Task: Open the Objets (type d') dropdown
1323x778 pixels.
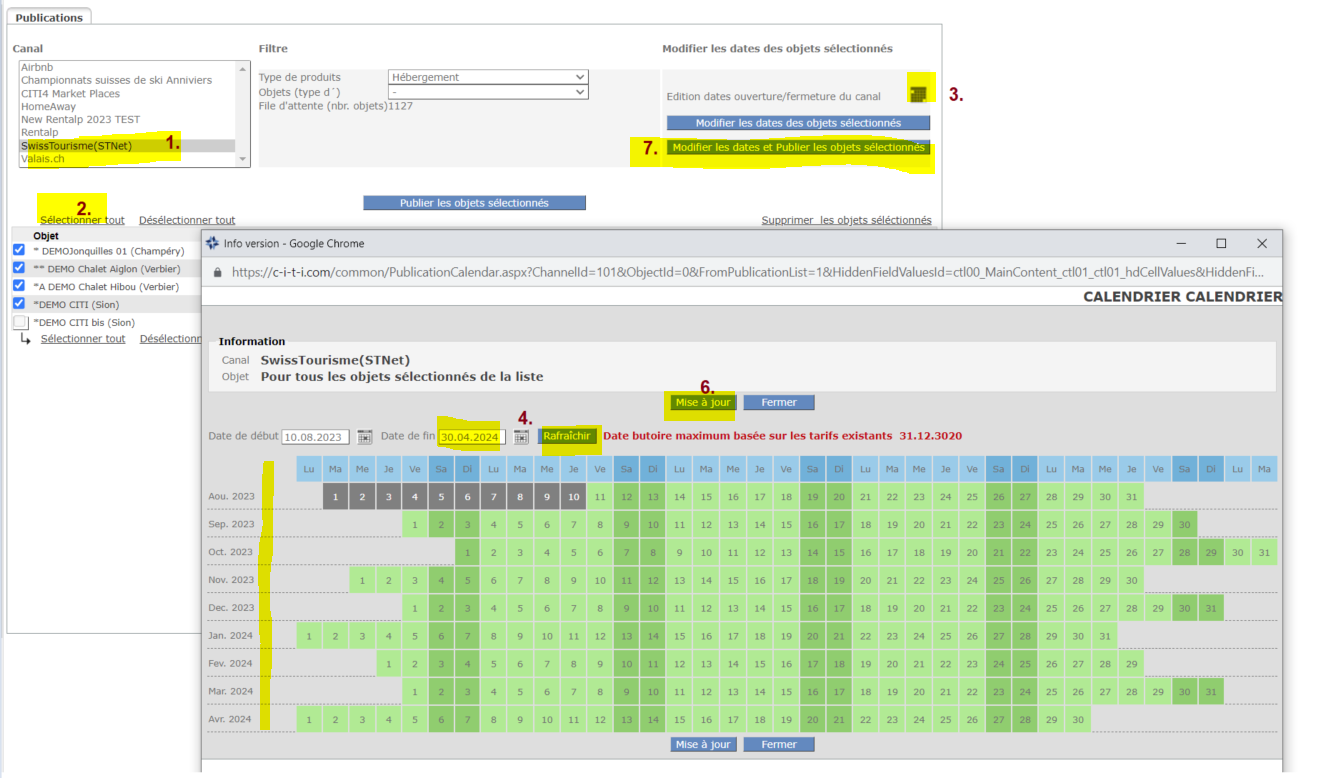Action: coord(488,92)
